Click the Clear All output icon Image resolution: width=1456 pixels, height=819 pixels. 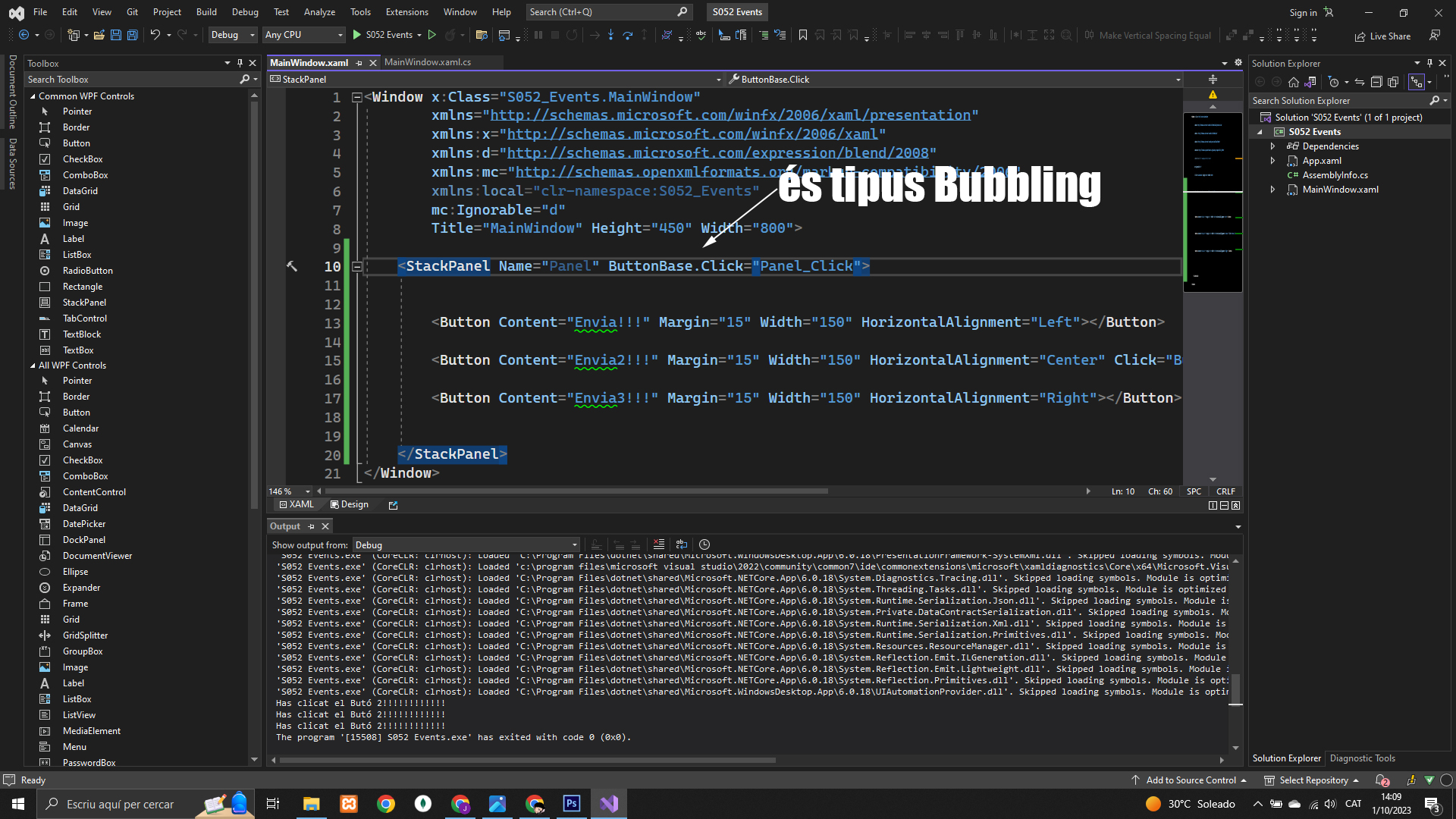(x=658, y=544)
